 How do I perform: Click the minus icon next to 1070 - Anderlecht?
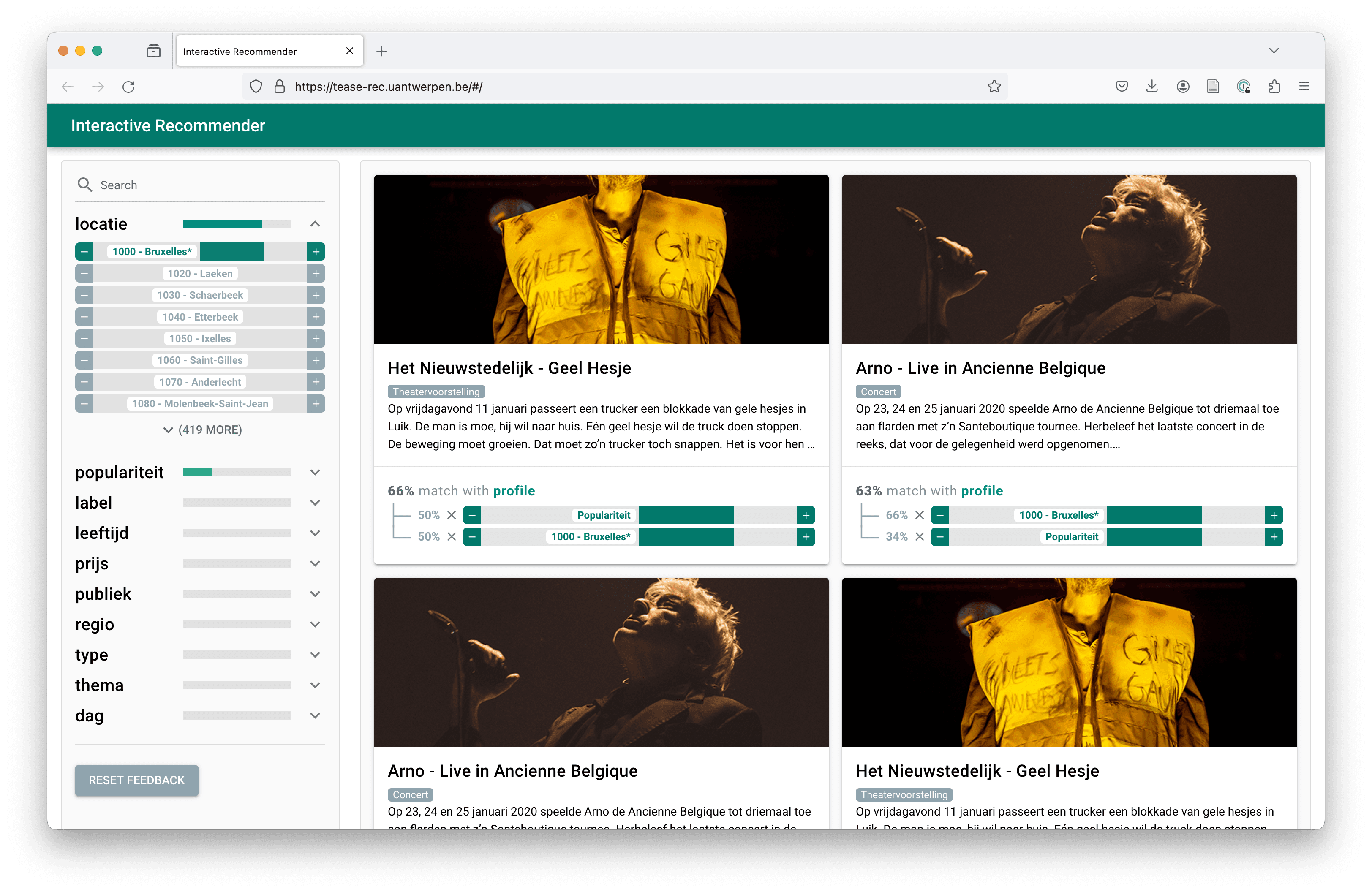tap(84, 382)
